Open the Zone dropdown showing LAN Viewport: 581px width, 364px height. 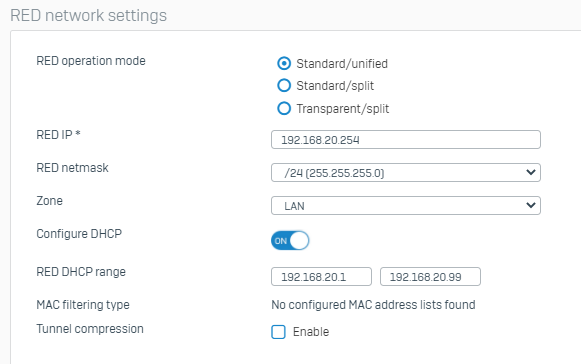tap(406, 206)
